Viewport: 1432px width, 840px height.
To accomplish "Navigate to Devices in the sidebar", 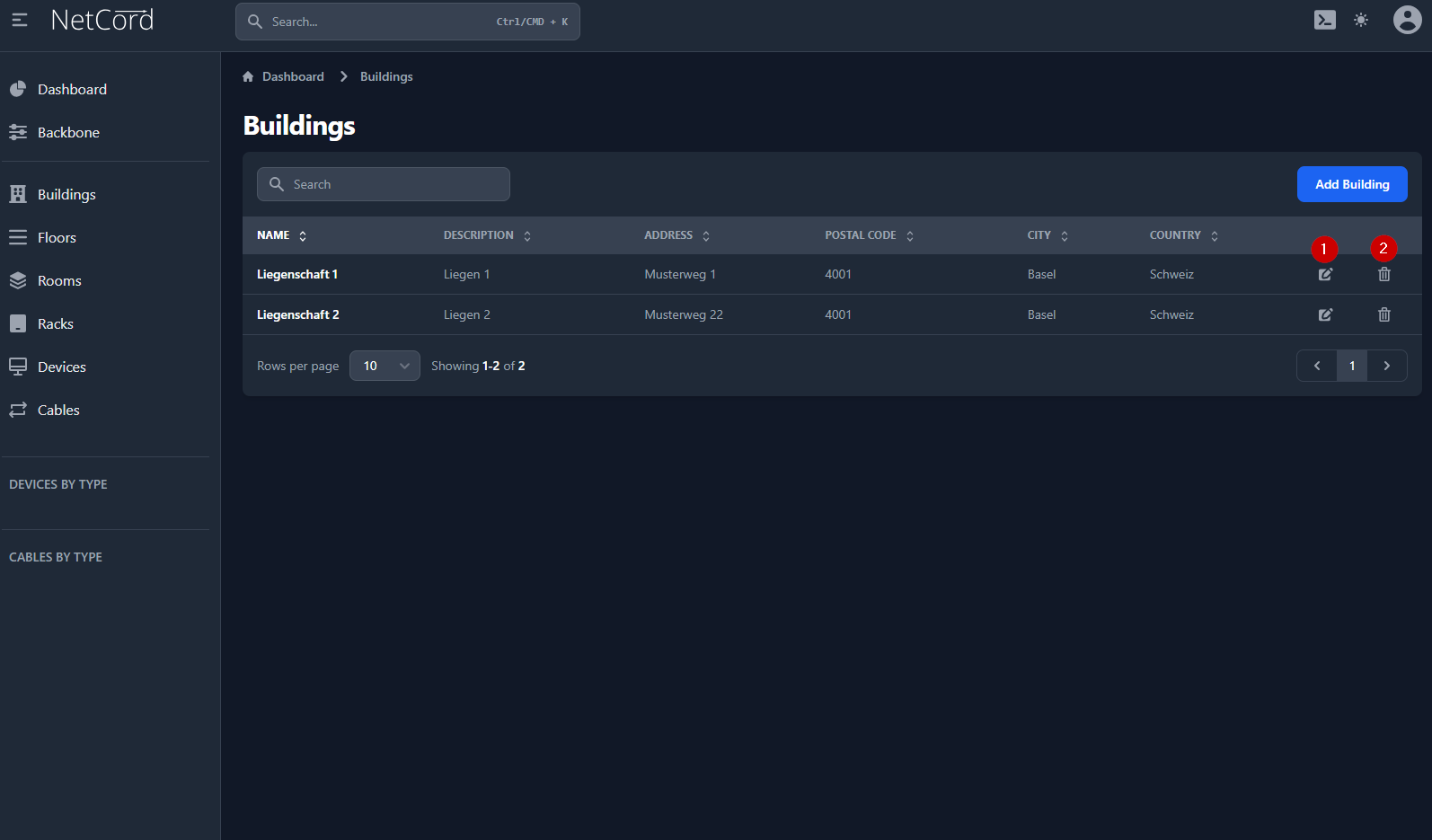I will (x=61, y=367).
